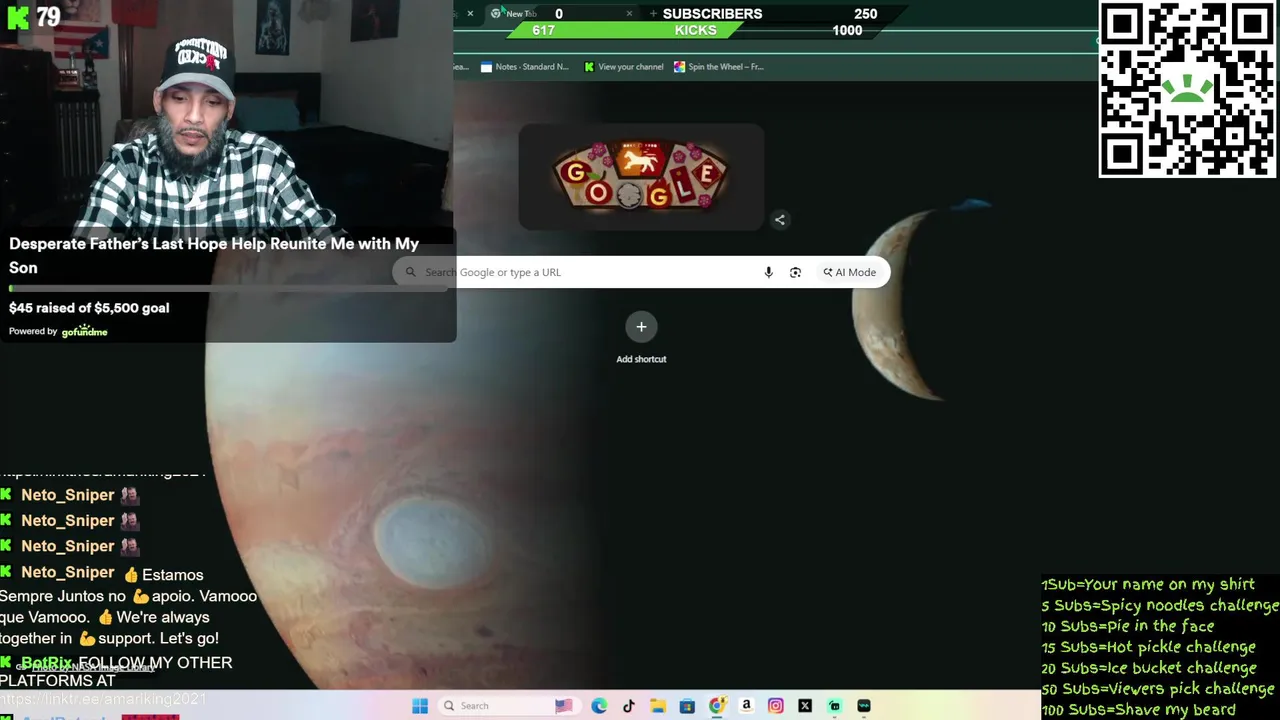Click '100 Subs=Shave my beard' text
This screenshot has height=720, width=1280.
[1138, 710]
